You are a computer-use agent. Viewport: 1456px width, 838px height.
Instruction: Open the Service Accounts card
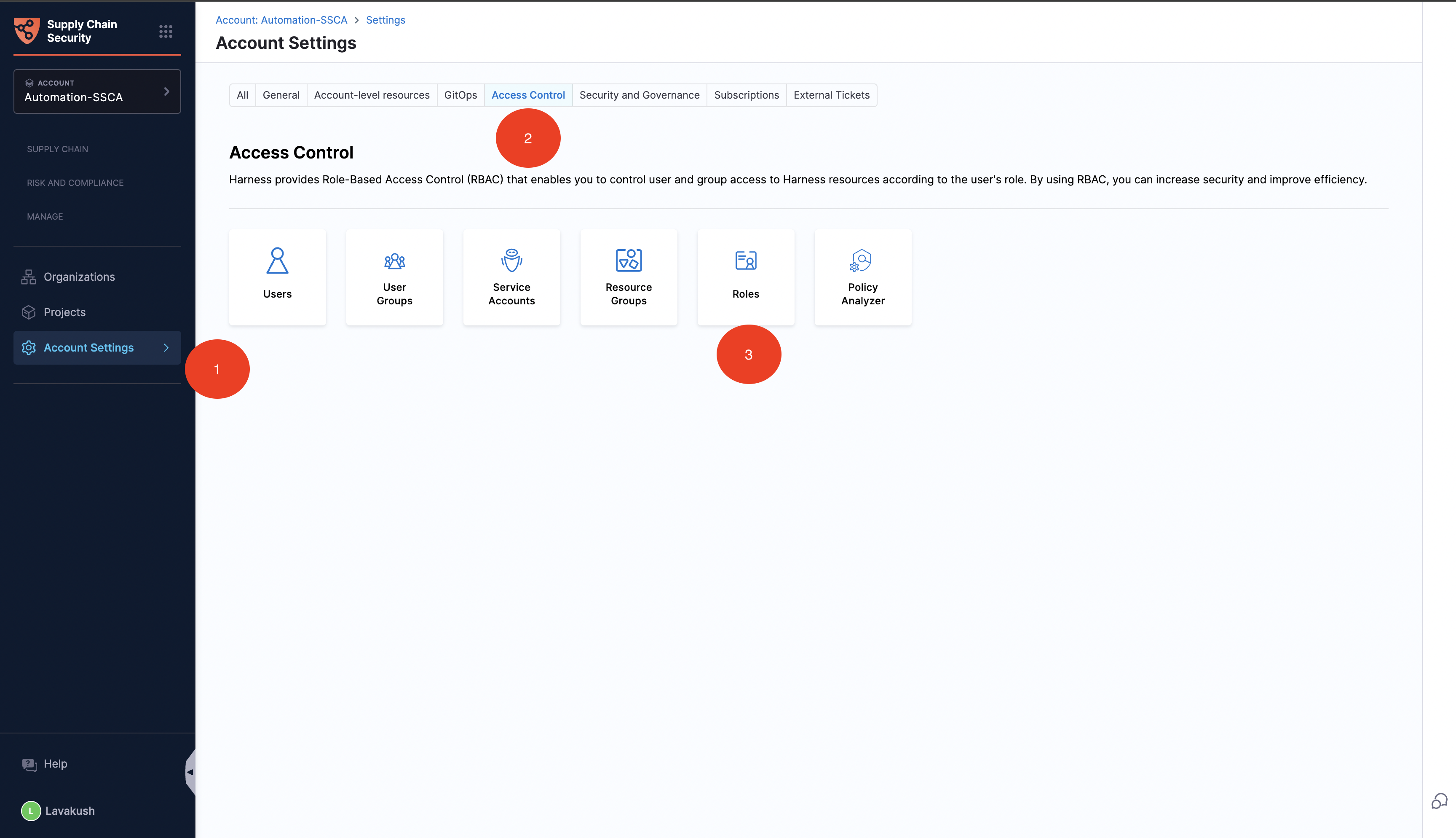pos(511,277)
